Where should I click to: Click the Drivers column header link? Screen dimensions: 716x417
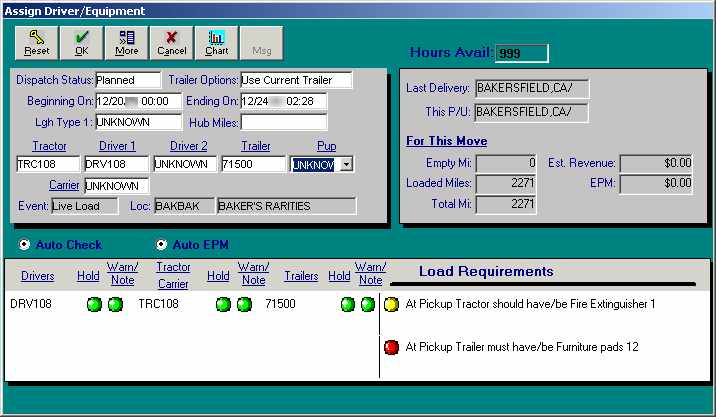coord(37,276)
